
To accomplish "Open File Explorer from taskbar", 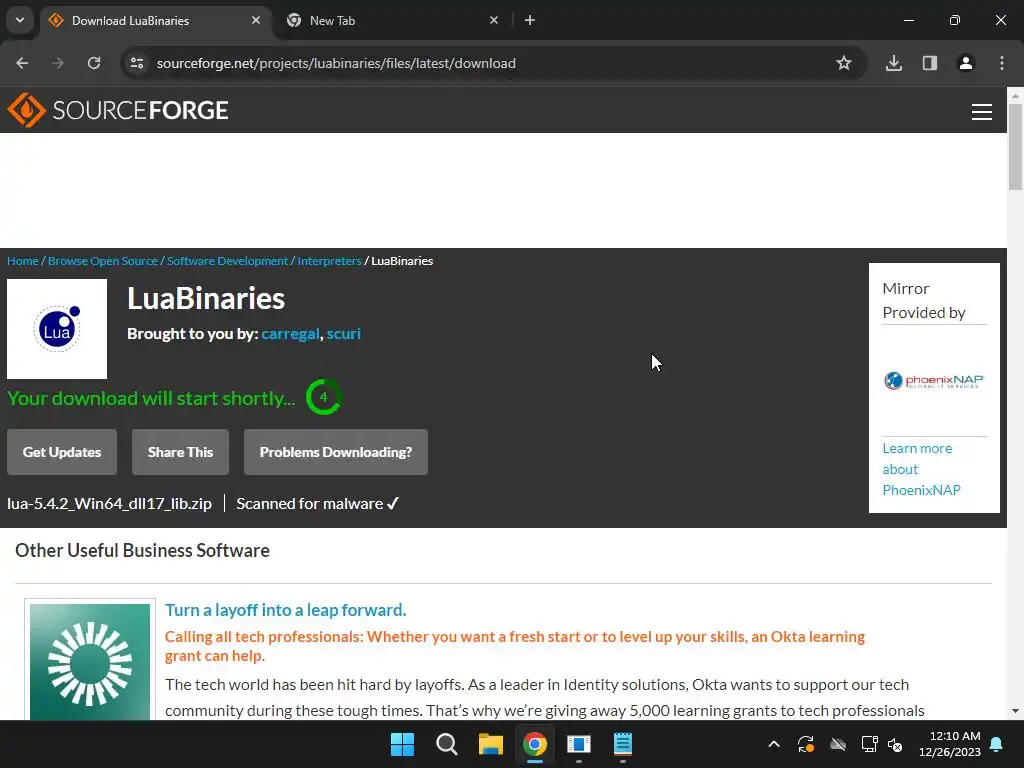I will 490,744.
